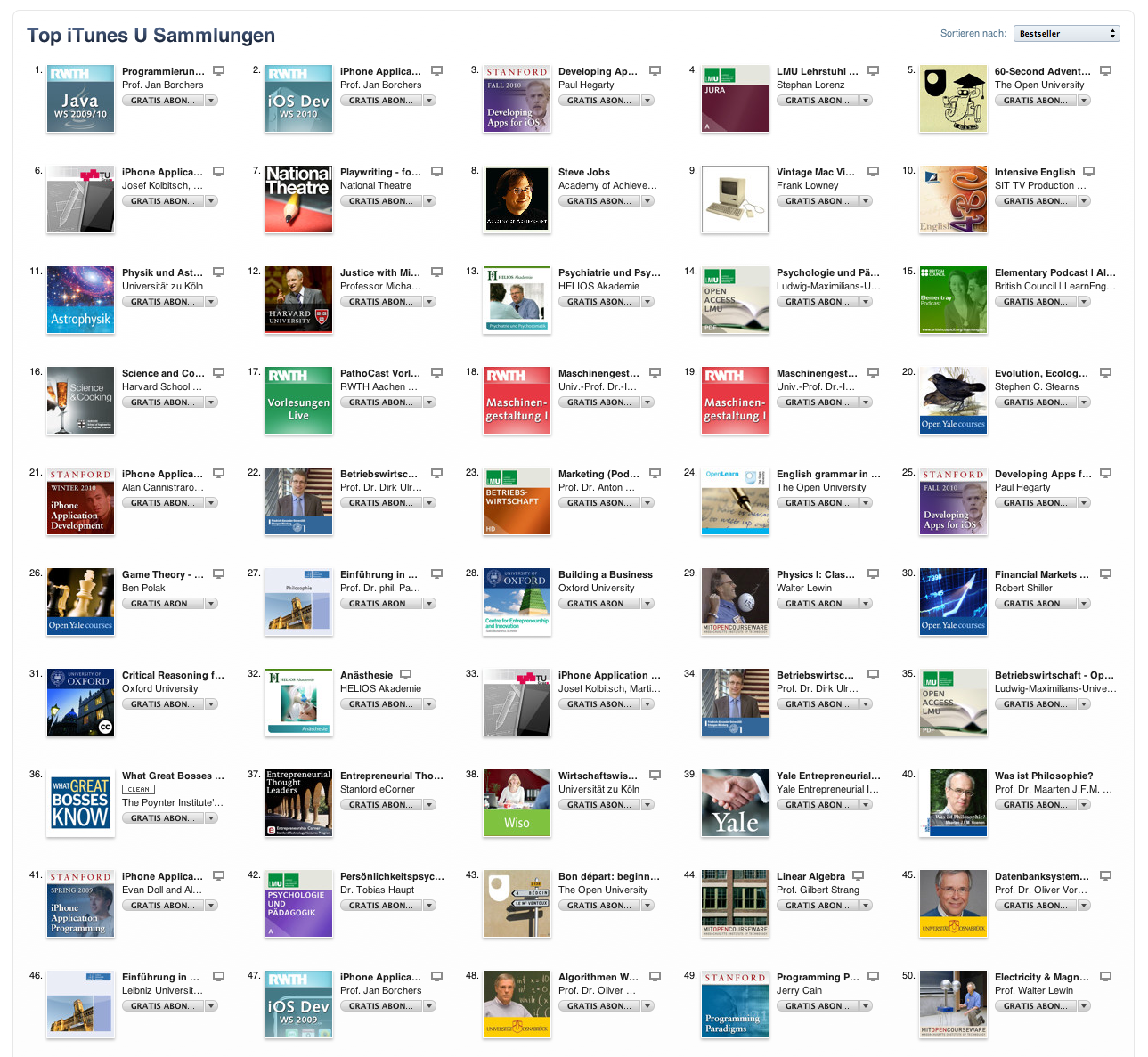Subscribe free to Algorithmen W...
The width and height of the screenshot is (1148, 1057).
(x=598, y=1006)
